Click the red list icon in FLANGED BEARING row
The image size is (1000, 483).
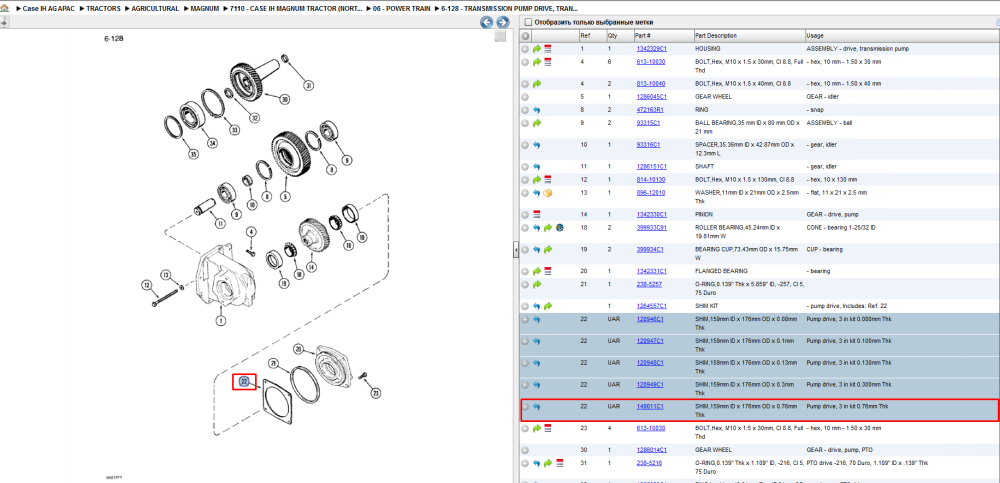(548, 271)
